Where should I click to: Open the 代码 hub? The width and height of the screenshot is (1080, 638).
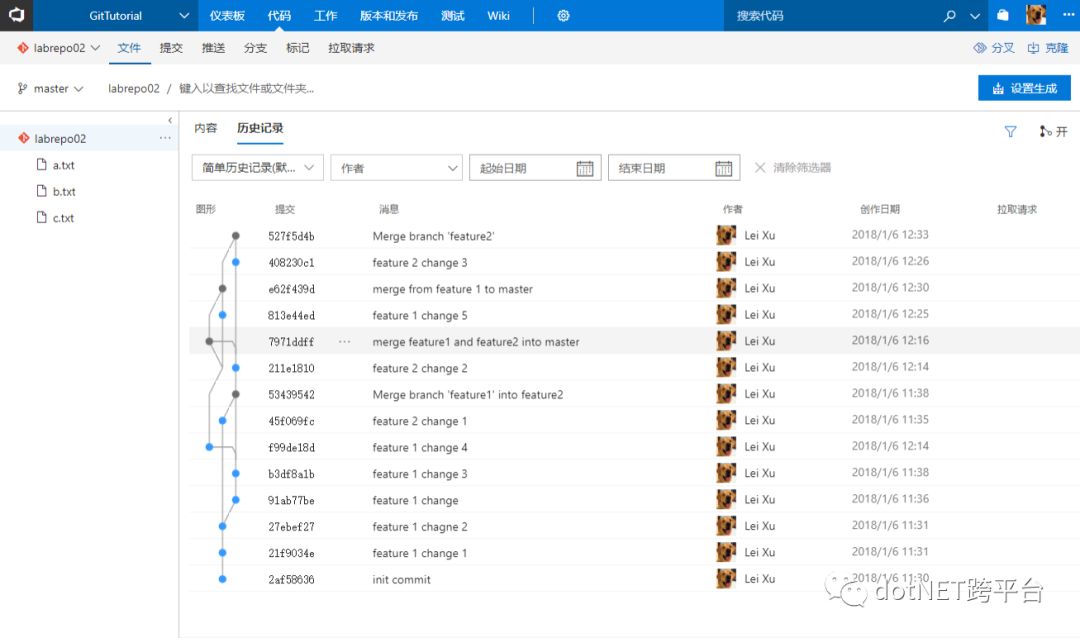click(x=279, y=15)
